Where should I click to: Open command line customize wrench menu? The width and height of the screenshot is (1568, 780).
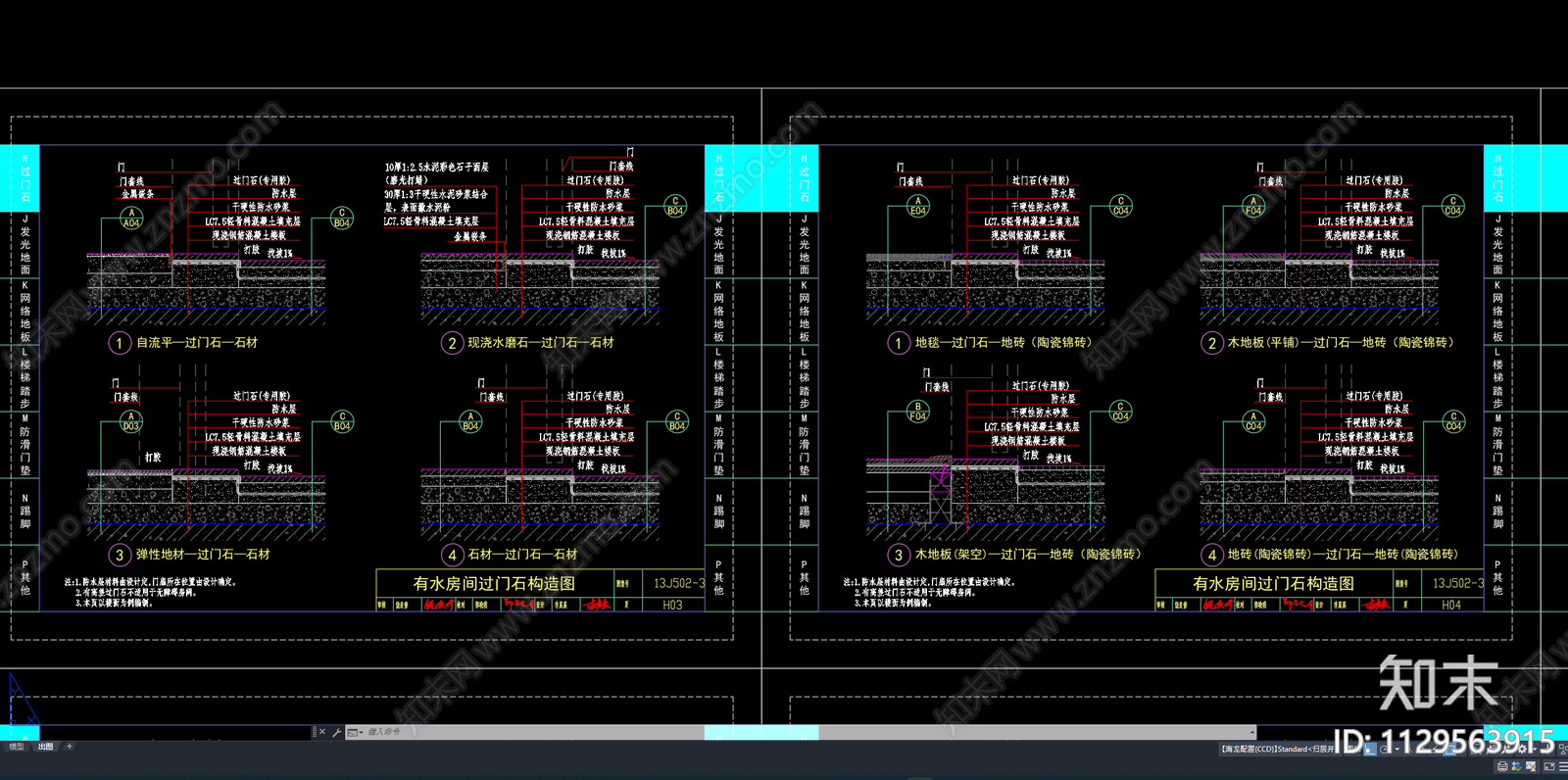point(336,732)
